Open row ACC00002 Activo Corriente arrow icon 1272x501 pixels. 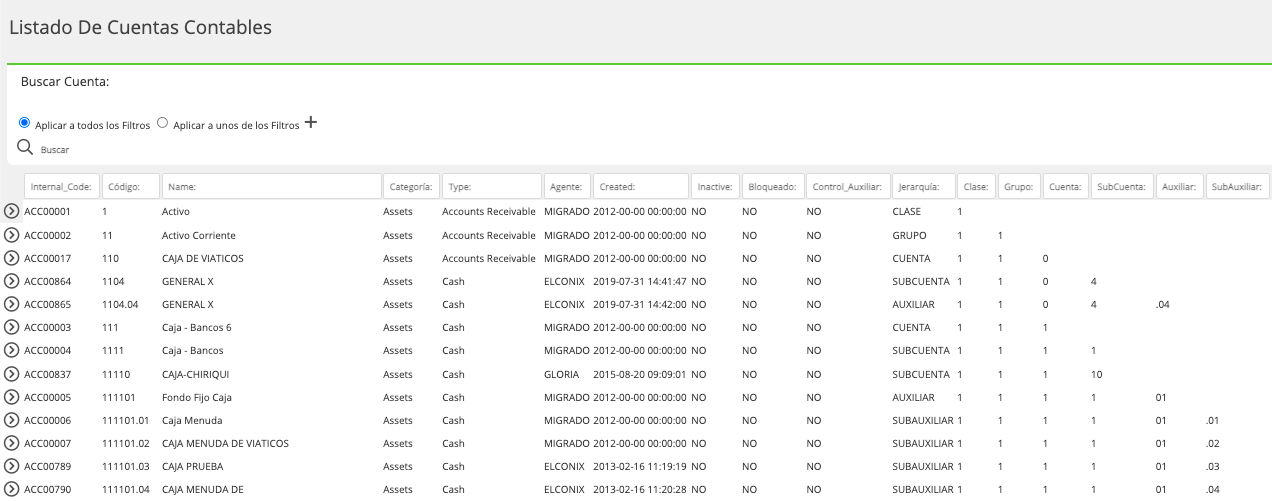pos(12,235)
